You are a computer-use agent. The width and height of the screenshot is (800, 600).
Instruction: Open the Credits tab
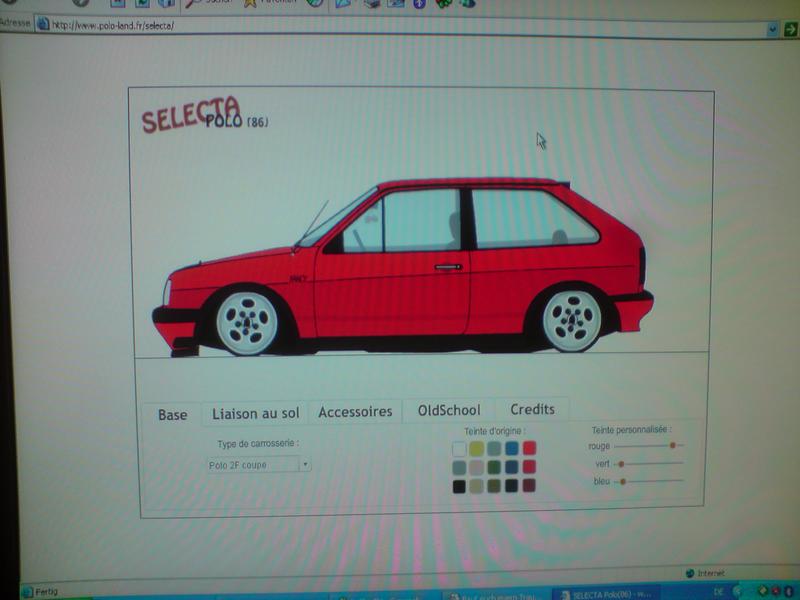tap(532, 409)
